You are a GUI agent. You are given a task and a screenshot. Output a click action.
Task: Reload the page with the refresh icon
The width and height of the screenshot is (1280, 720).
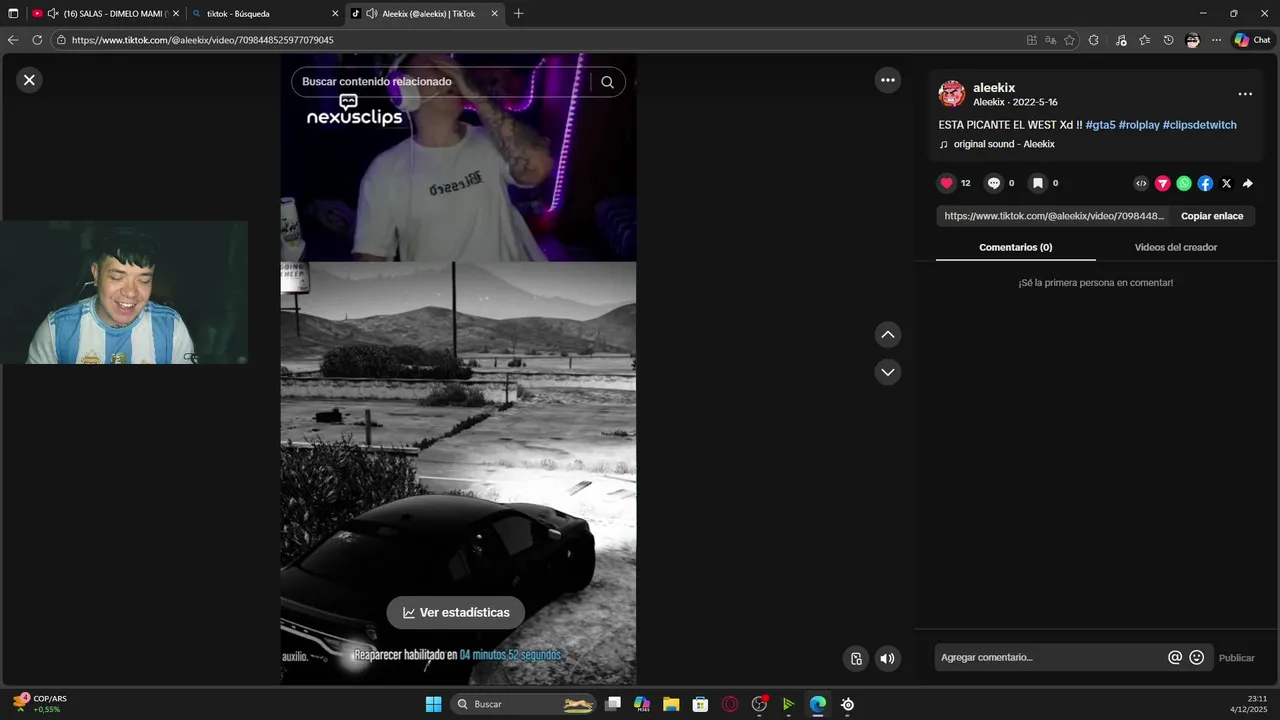click(x=37, y=40)
